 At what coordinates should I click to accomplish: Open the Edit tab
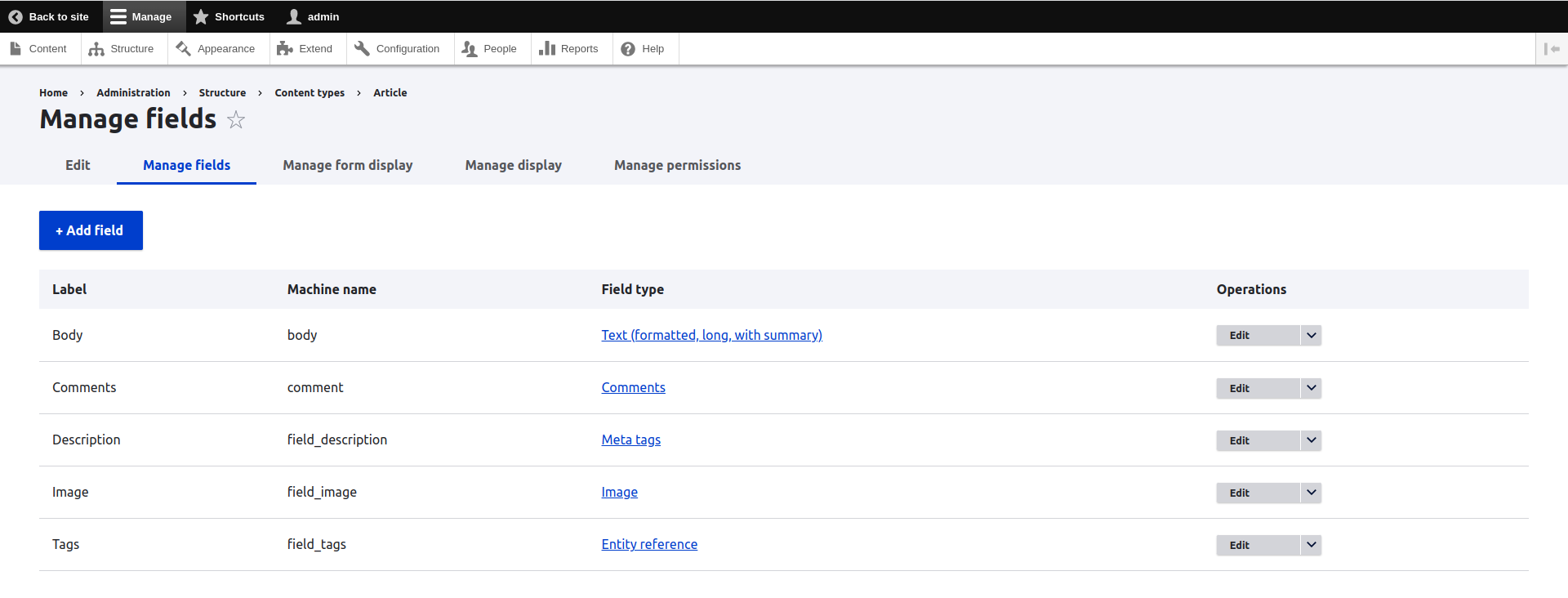pos(78,165)
